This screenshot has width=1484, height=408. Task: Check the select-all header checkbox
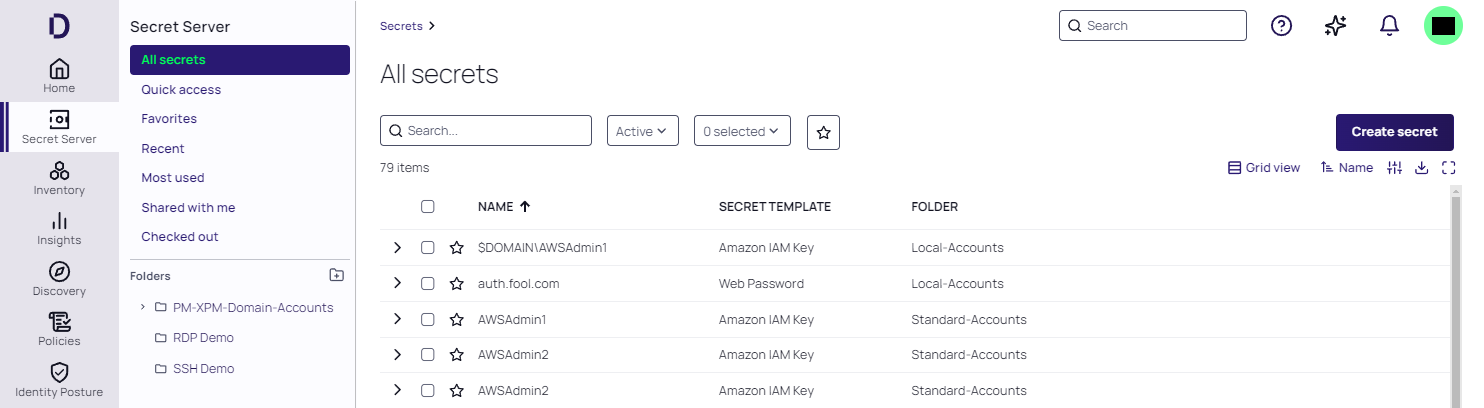coord(428,207)
